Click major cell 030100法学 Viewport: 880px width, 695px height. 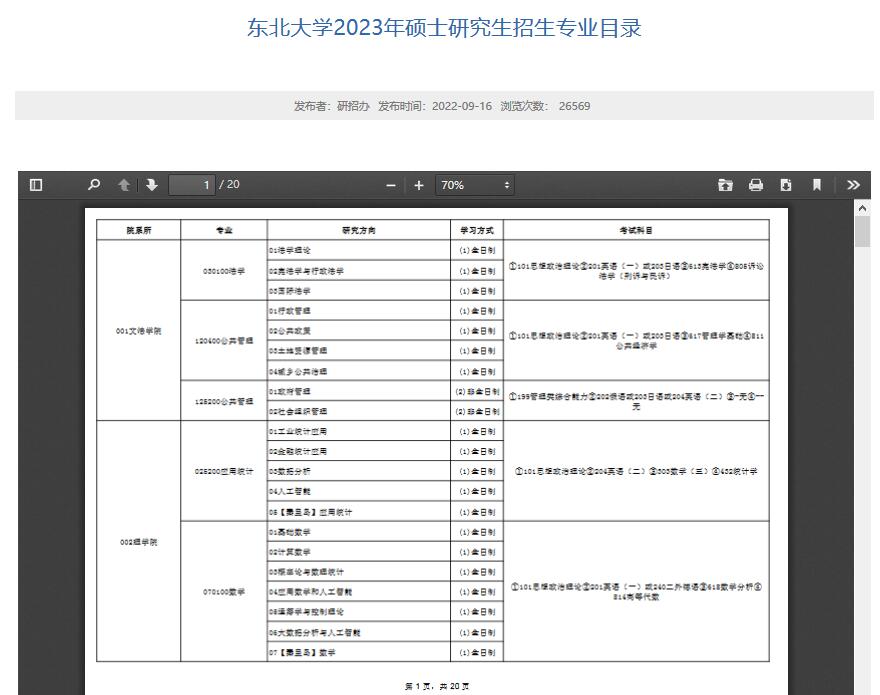[x=224, y=271]
